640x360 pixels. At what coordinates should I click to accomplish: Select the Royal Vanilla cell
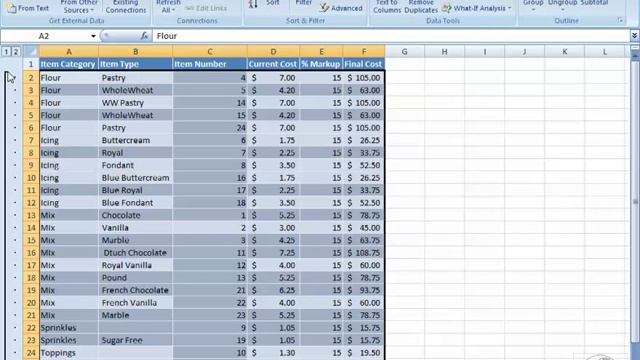(x=136, y=265)
